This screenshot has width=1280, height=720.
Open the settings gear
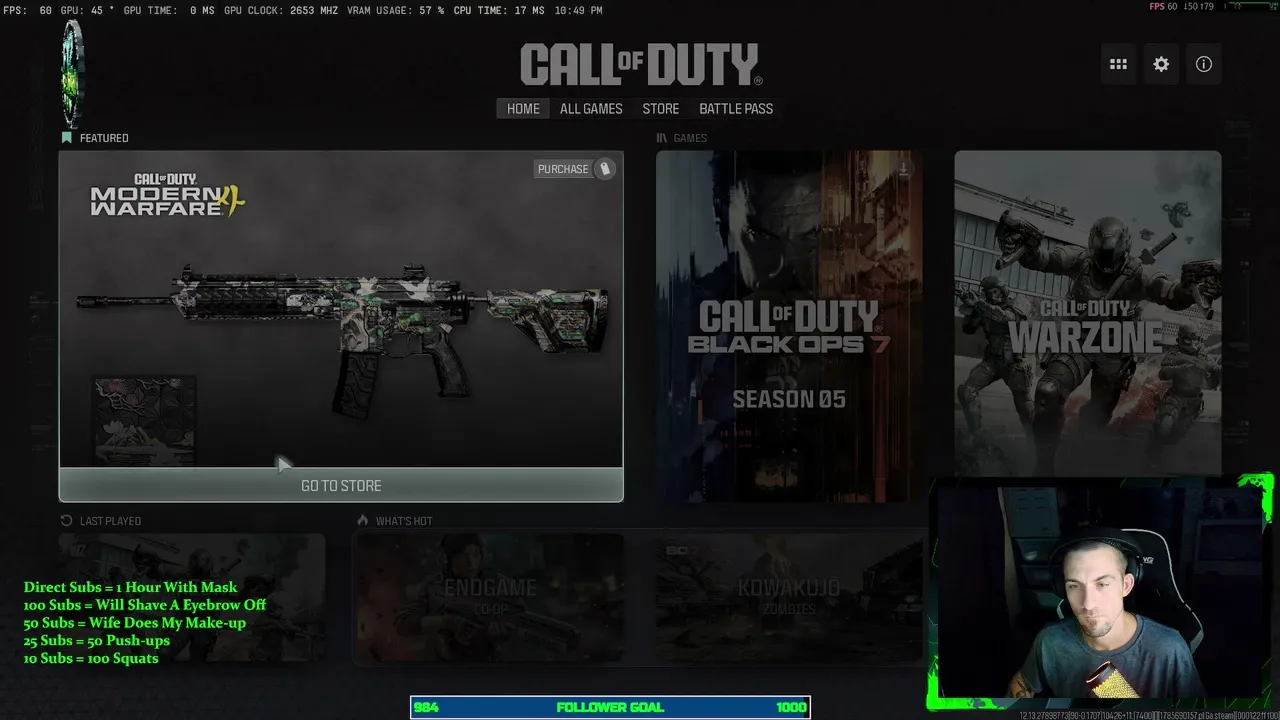pyautogui.click(x=1161, y=64)
